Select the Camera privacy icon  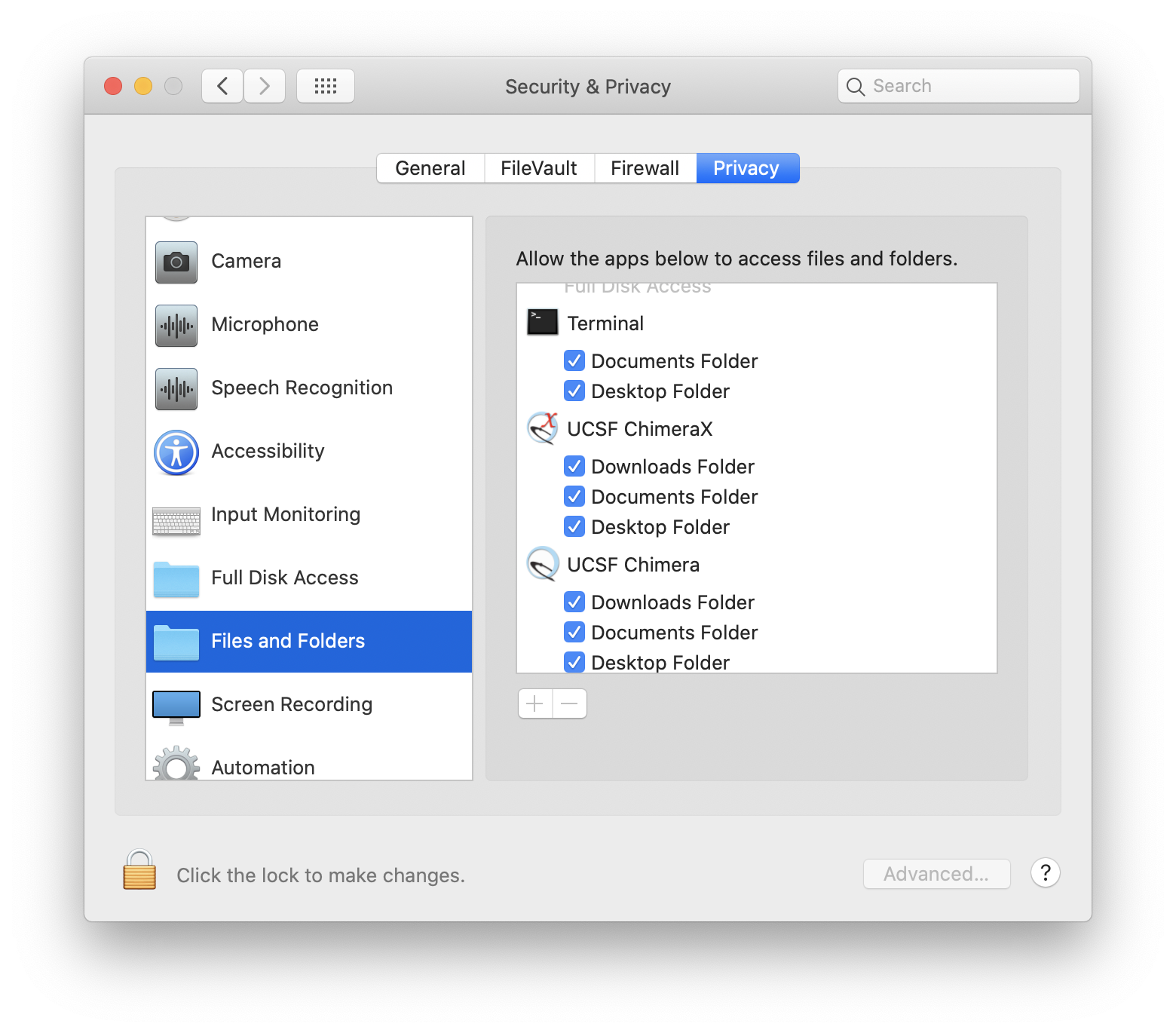[176, 262]
